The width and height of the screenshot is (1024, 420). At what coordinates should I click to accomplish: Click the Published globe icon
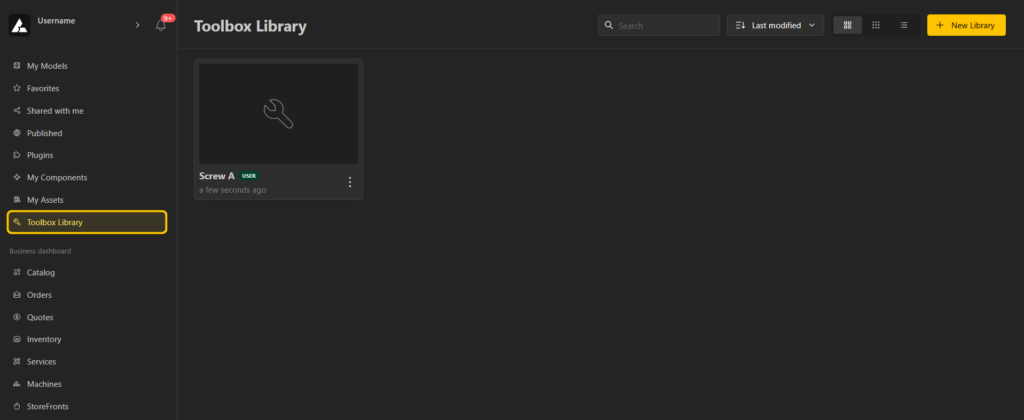pos(17,133)
